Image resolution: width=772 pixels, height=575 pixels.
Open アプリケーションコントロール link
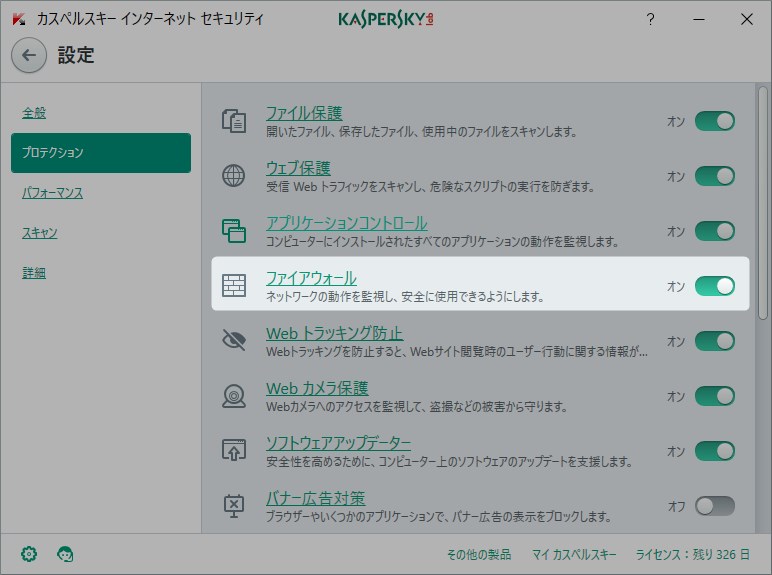click(347, 223)
